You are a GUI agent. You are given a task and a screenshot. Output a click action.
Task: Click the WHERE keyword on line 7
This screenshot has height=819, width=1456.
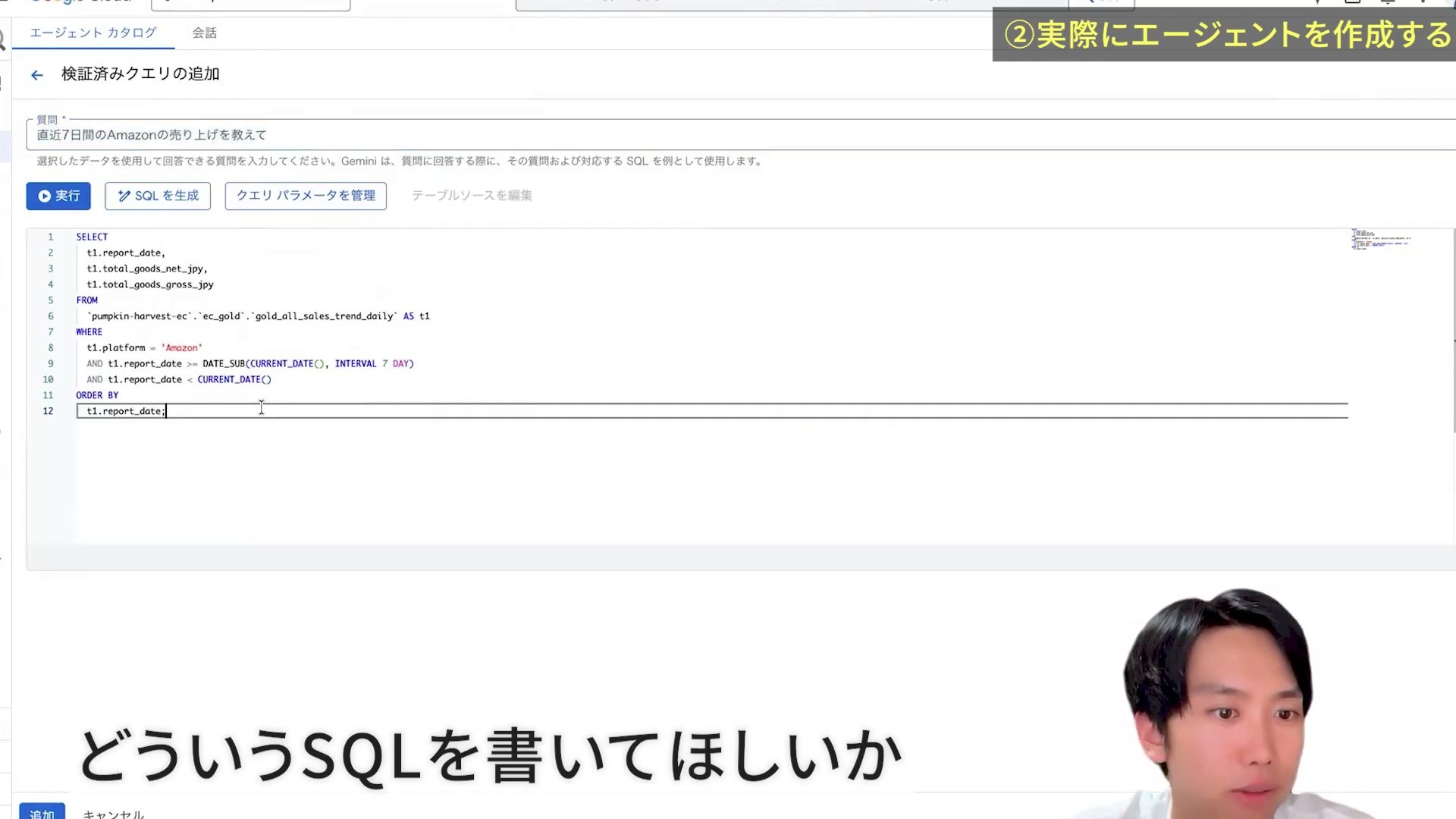click(89, 332)
